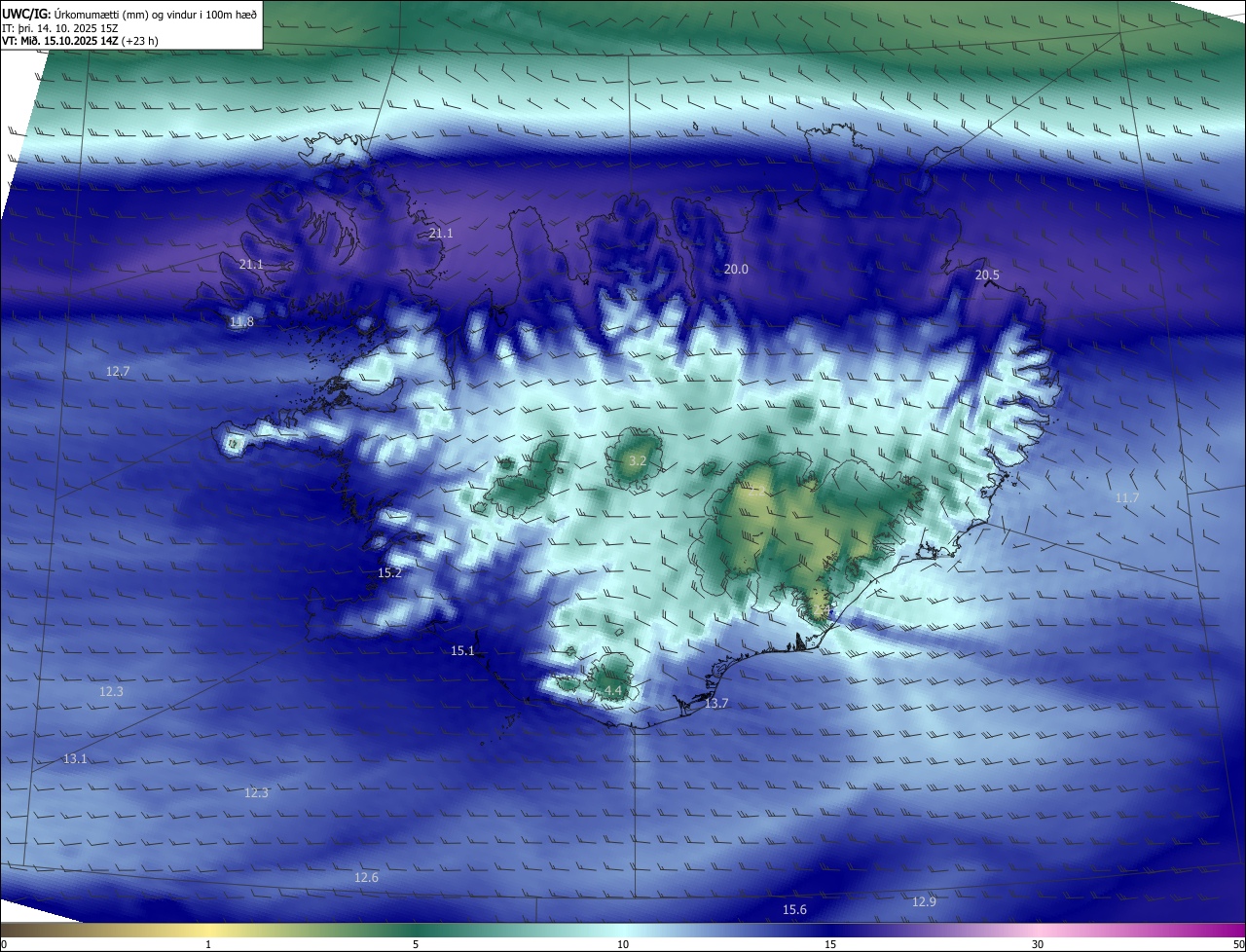Click the 15.2 value label on the map
1246x952 pixels.
(389, 573)
